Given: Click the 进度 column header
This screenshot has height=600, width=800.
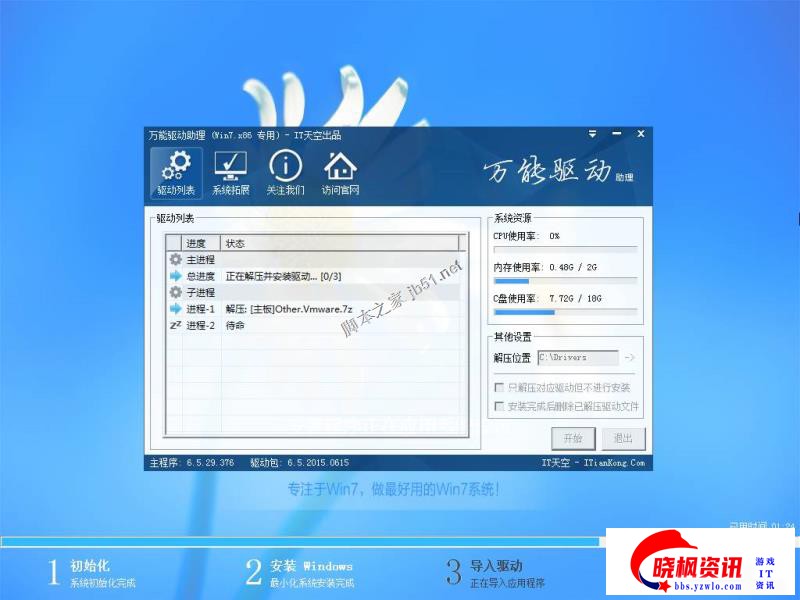Looking at the screenshot, I should pyautogui.click(x=196, y=243).
